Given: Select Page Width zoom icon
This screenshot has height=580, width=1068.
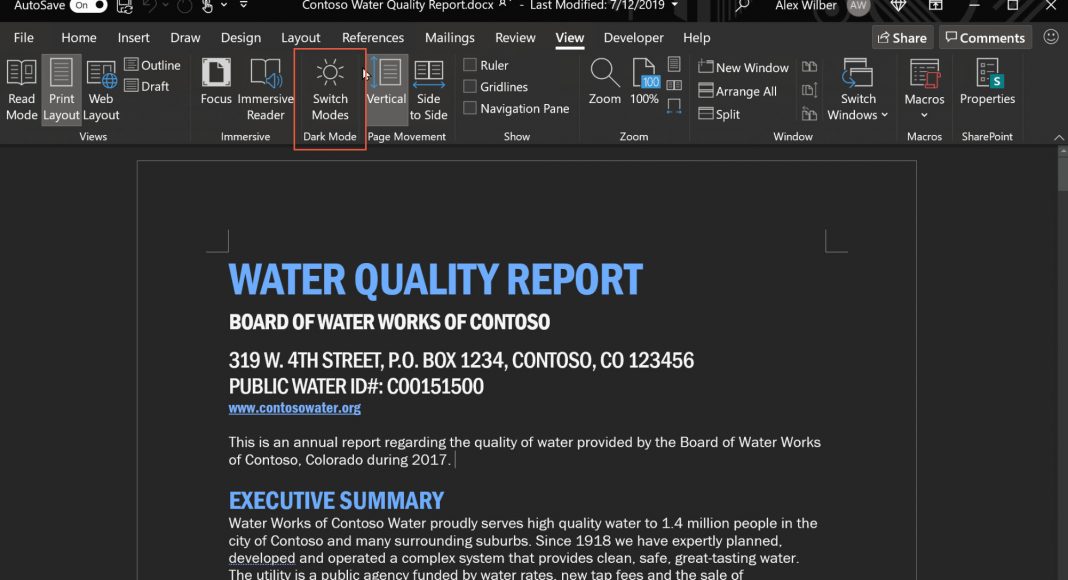Looking at the screenshot, I should 674,106.
